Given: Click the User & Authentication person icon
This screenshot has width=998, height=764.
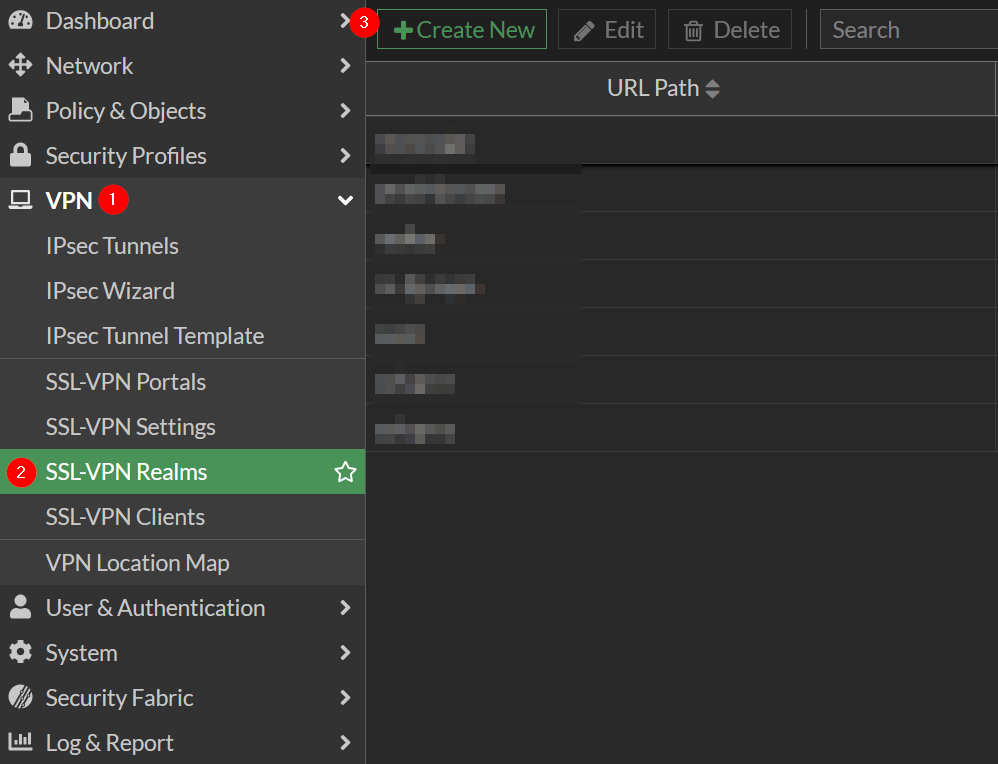Looking at the screenshot, I should (x=20, y=608).
